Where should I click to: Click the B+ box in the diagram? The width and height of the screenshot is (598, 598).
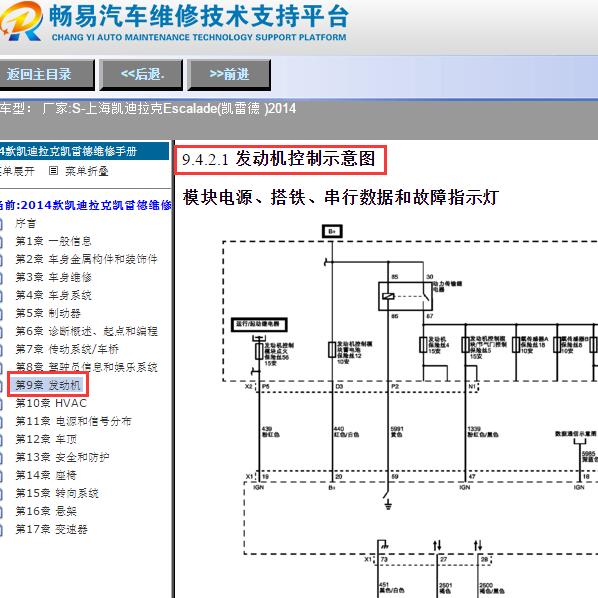click(x=332, y=231)
